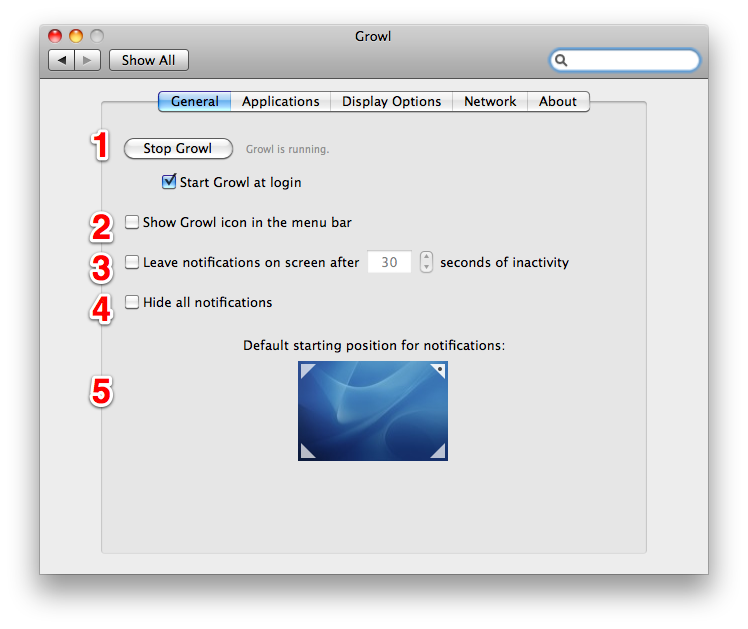Go to the Network tab

click(490, 101)
